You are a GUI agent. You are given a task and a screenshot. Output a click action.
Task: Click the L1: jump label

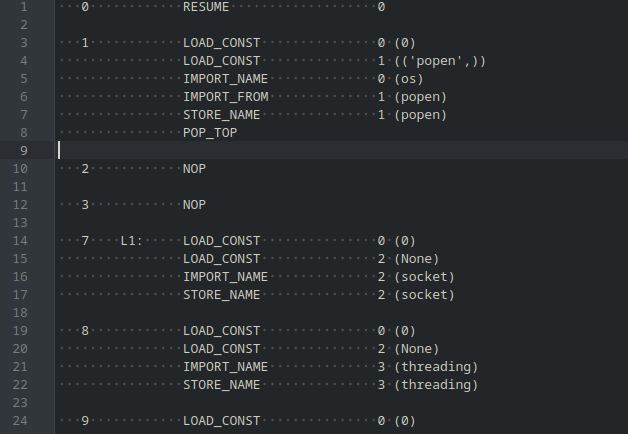pos(132,241)
